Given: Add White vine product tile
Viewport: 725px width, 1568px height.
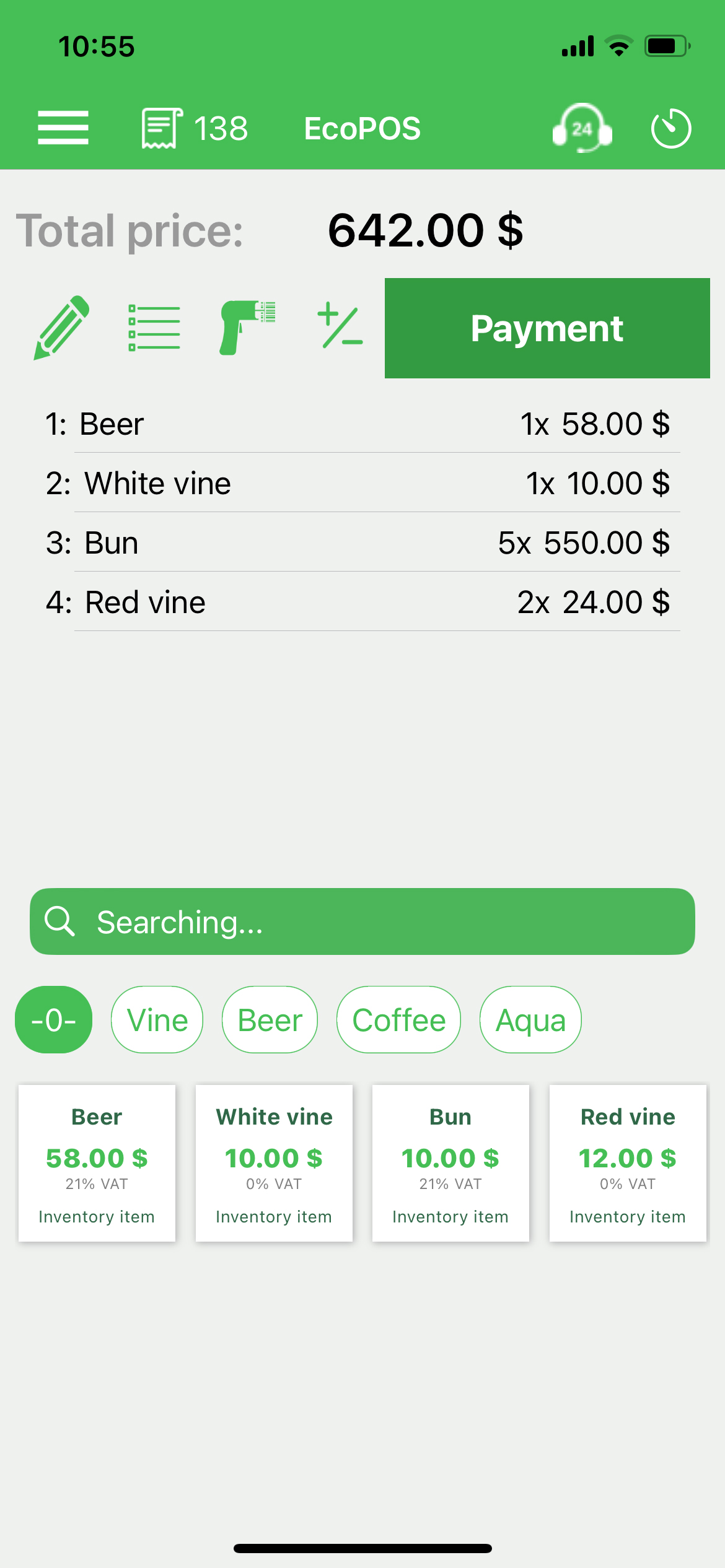Looking at the screenshot, I should tap(274, 1163).
